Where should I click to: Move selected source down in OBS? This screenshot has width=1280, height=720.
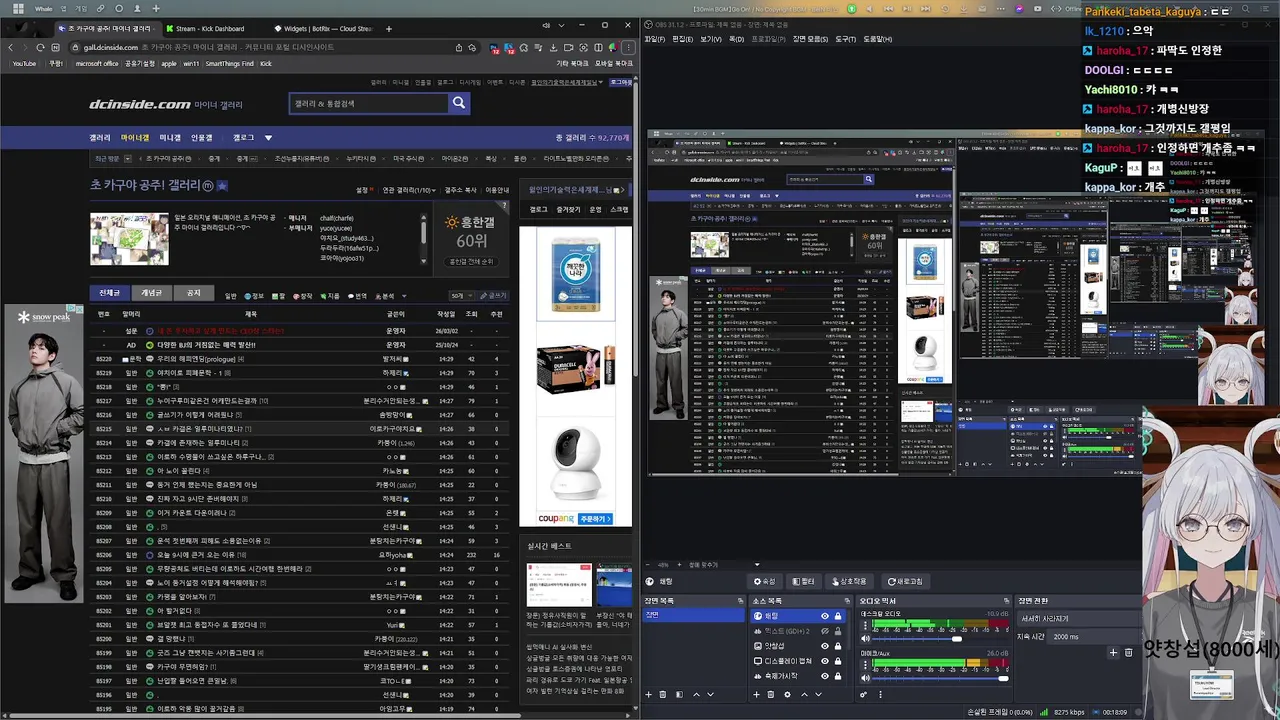pos(818,695)
